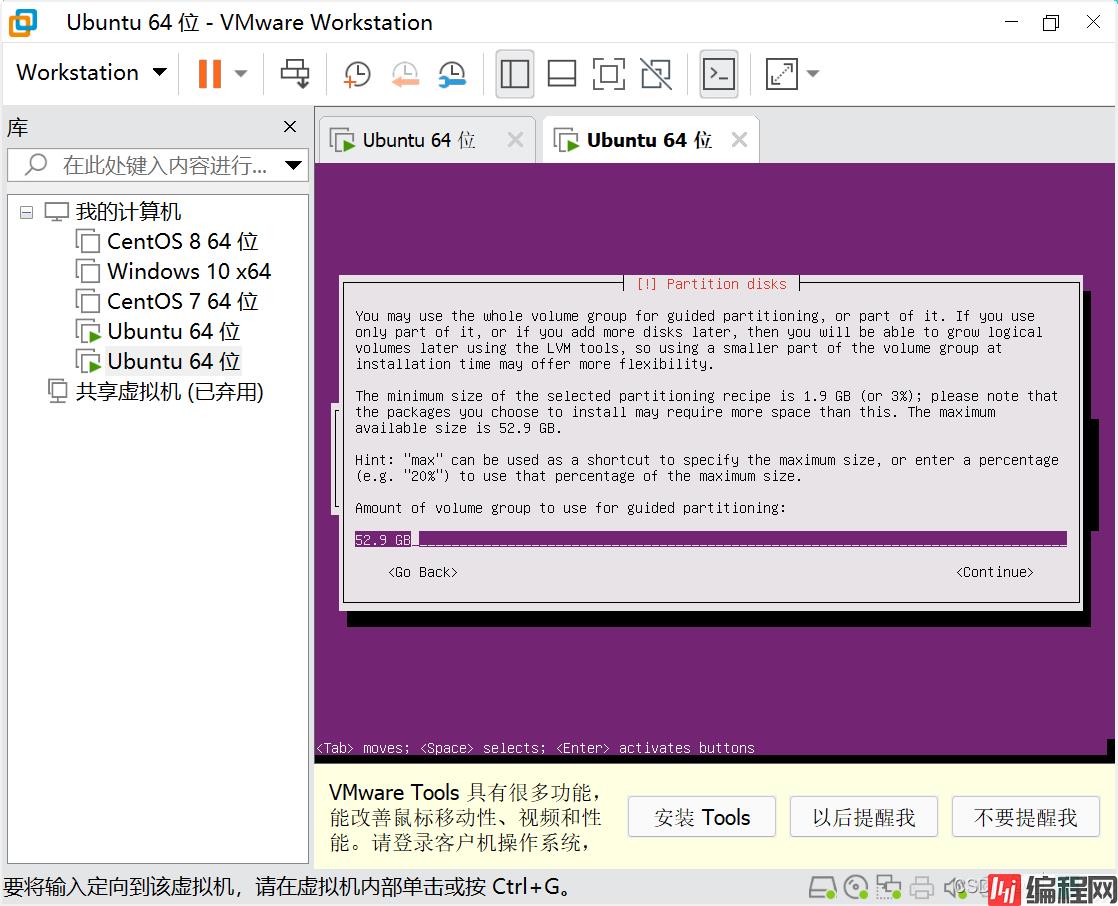This screenshot has width=1118, height=906.
Task: Expand the power options dropdown arrow
Action: click(241, 73)
